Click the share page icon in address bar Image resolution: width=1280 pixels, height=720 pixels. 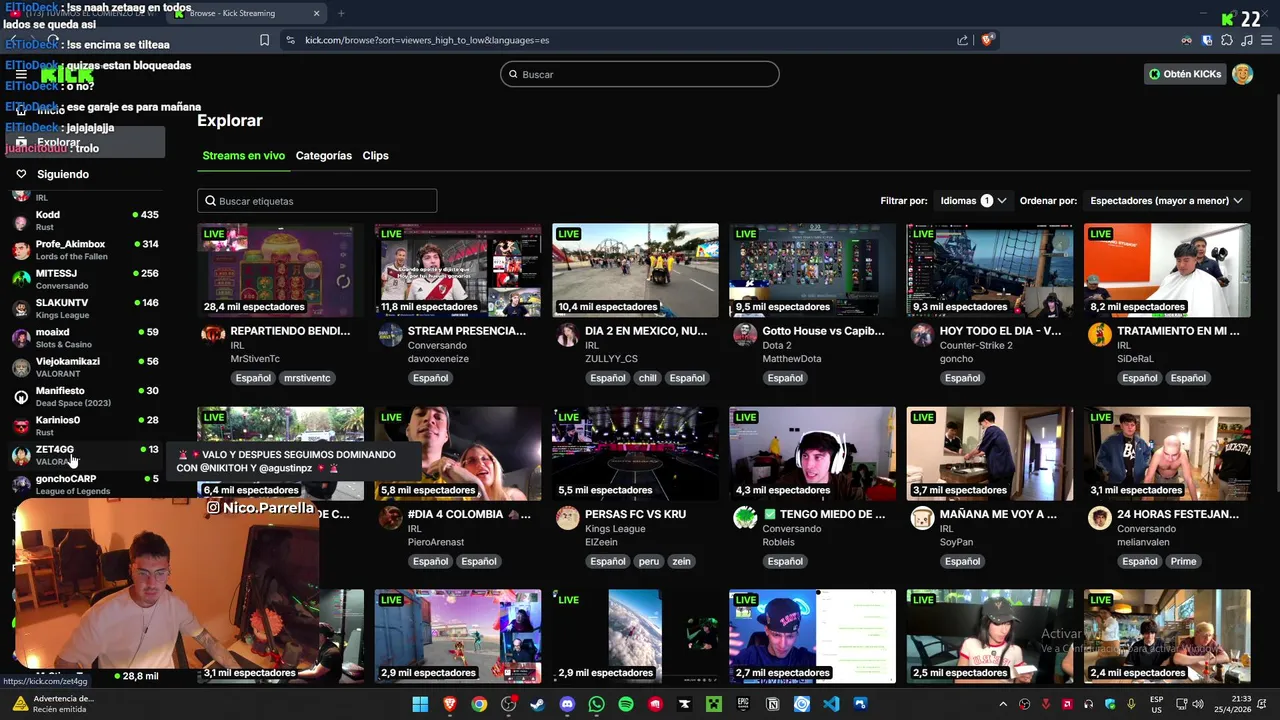pos(962,40)
